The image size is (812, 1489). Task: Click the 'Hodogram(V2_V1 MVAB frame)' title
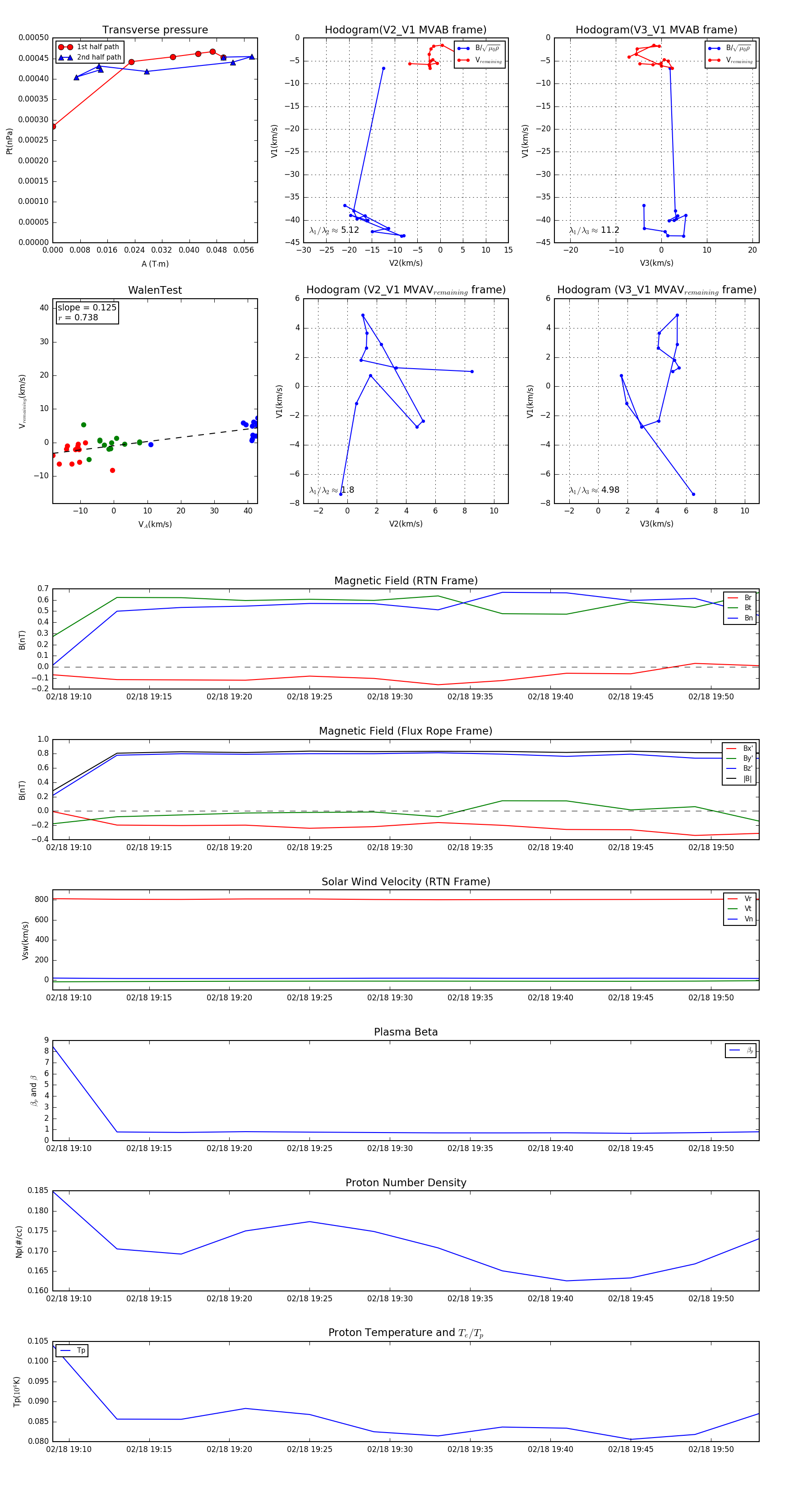click(406, 30)
